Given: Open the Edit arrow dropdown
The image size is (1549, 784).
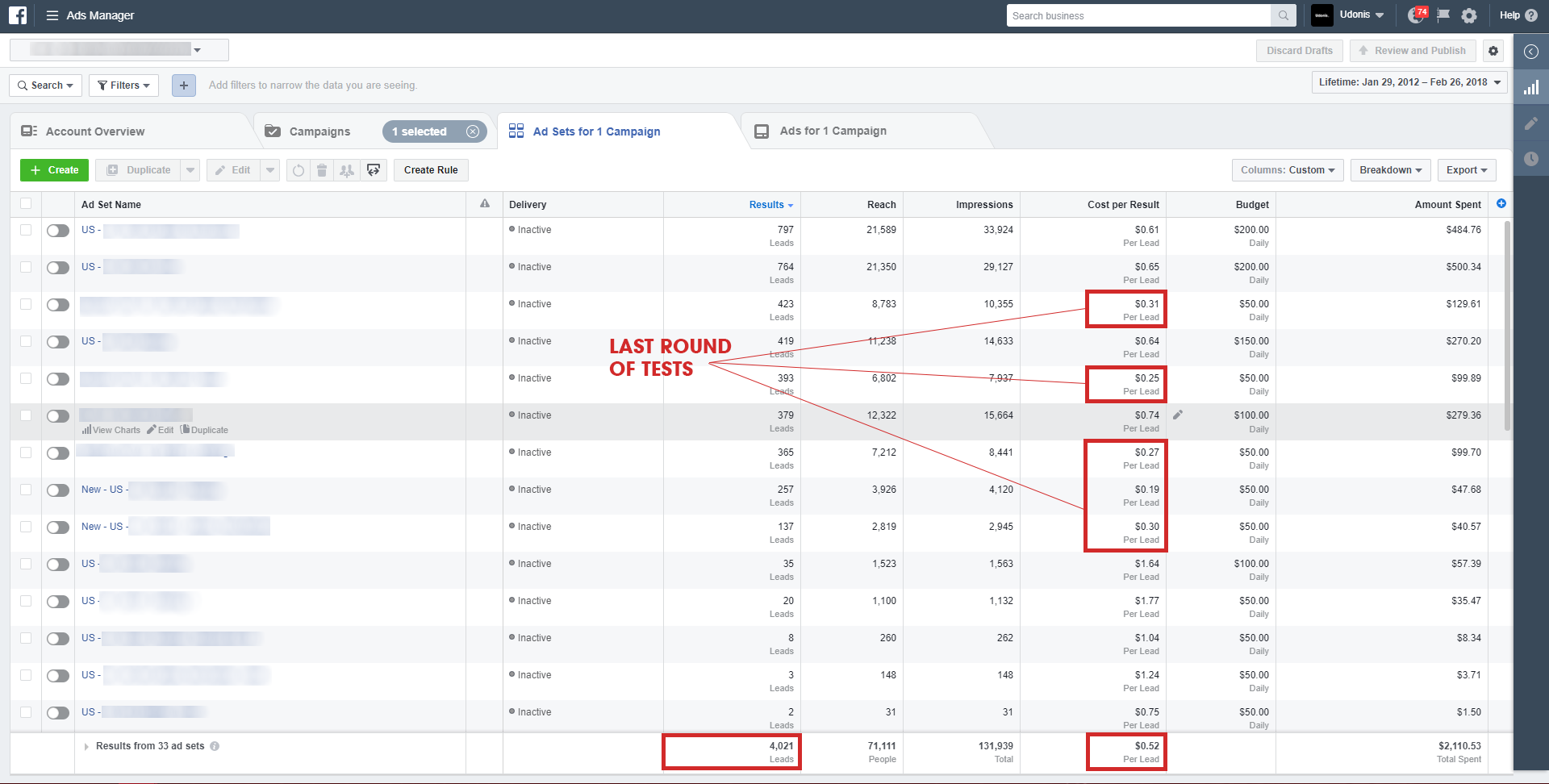Looking at the screenshot, I should click(270, 170).
